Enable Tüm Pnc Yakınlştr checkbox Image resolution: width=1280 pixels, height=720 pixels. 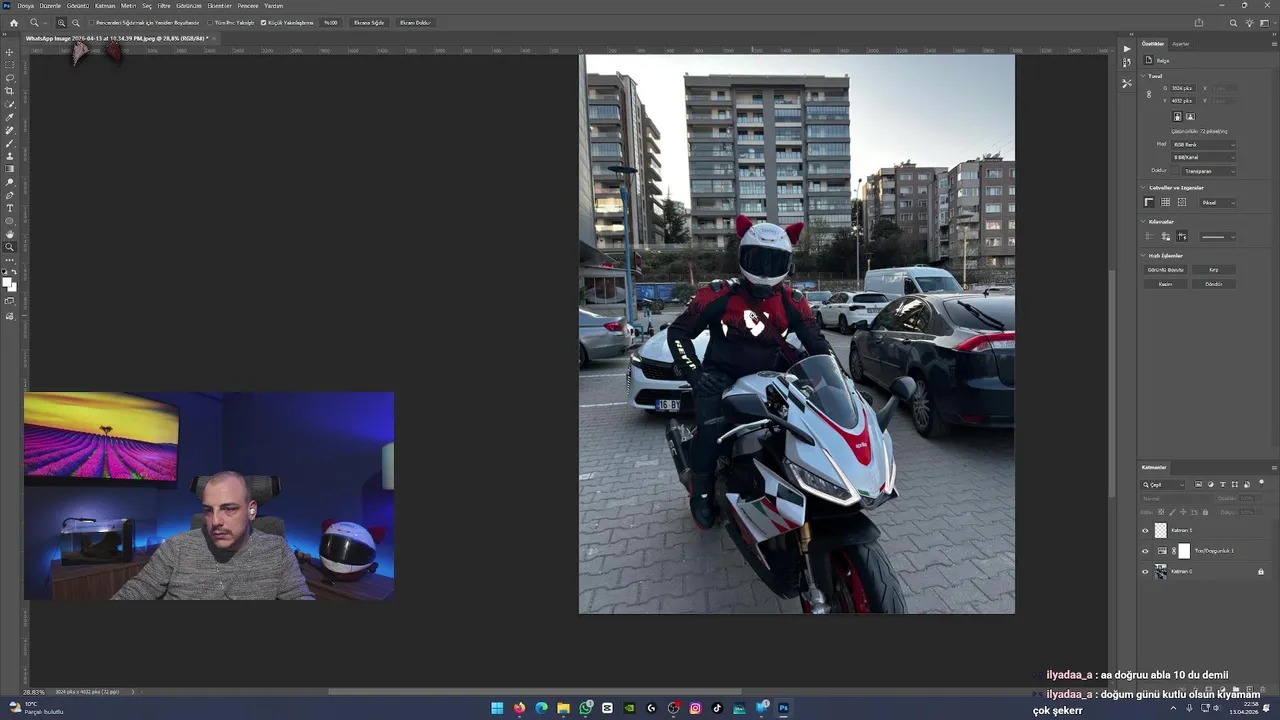tap(208, 22)
